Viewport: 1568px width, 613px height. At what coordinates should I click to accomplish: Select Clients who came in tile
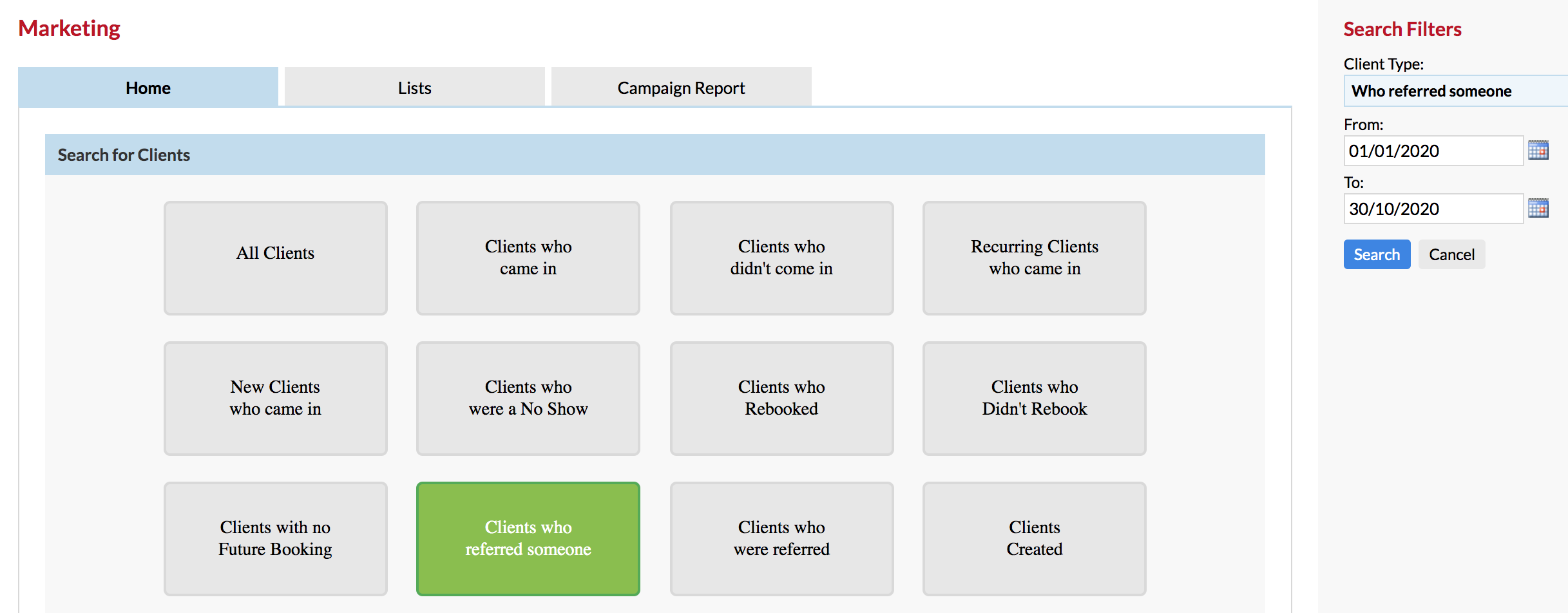coord(528,258)
